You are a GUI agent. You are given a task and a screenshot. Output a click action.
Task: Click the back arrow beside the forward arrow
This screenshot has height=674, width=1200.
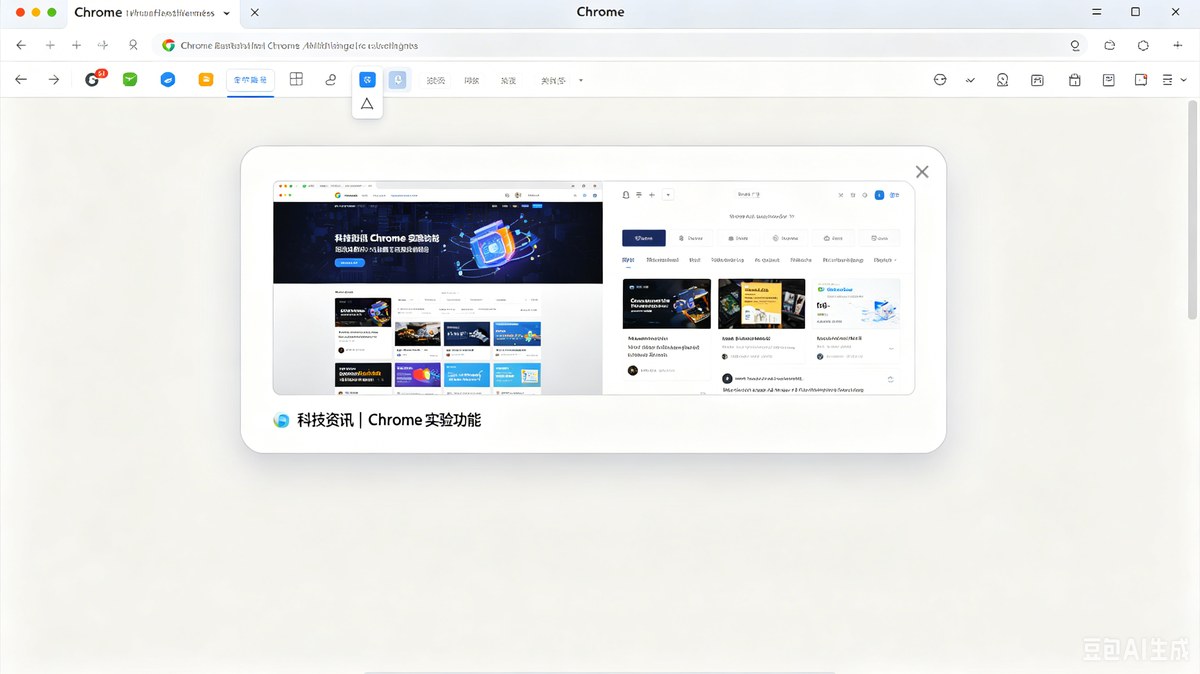pyautogui.click(x=21, y=80)
